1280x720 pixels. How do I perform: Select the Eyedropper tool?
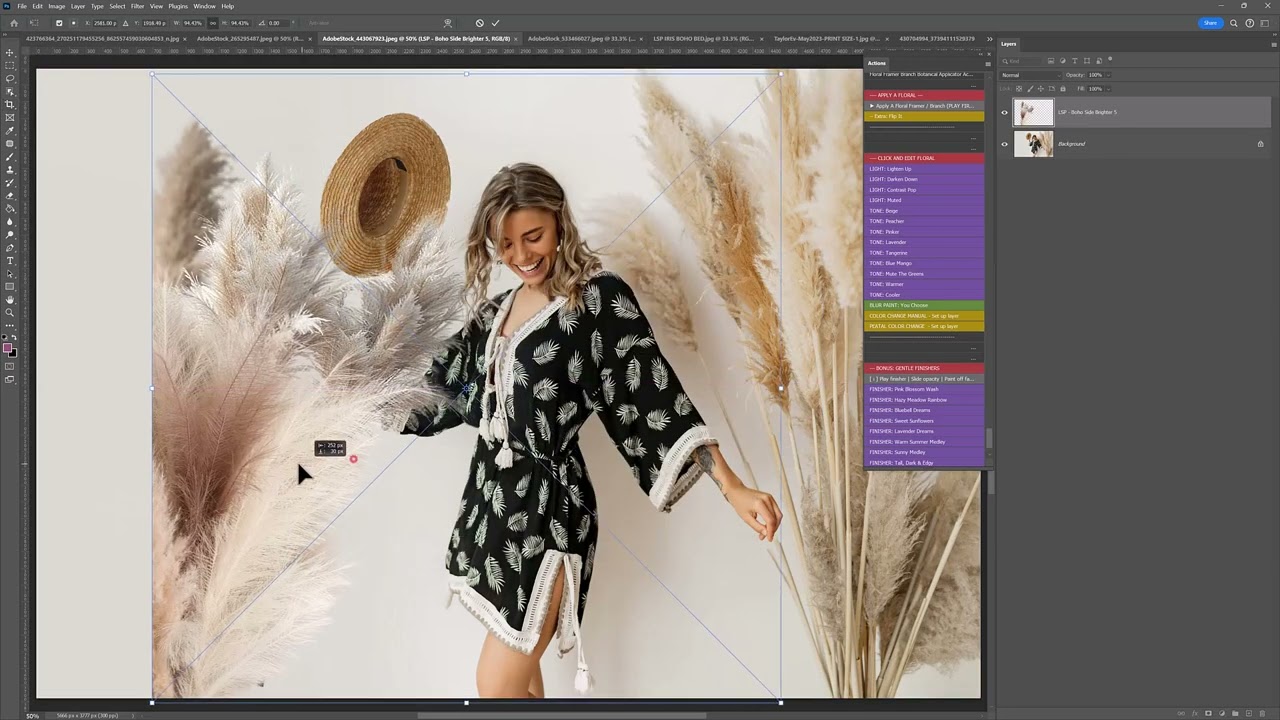pyautogui.click(x=10, y=130)
